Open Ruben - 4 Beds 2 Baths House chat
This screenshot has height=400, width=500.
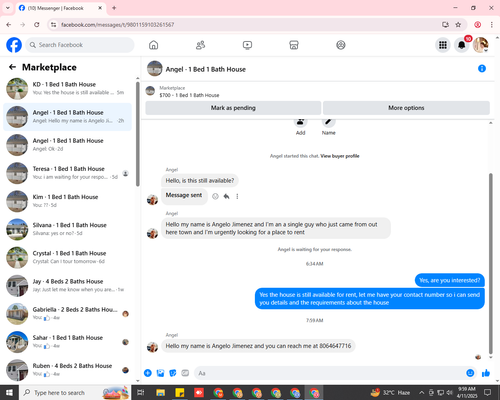click(67, 370)
